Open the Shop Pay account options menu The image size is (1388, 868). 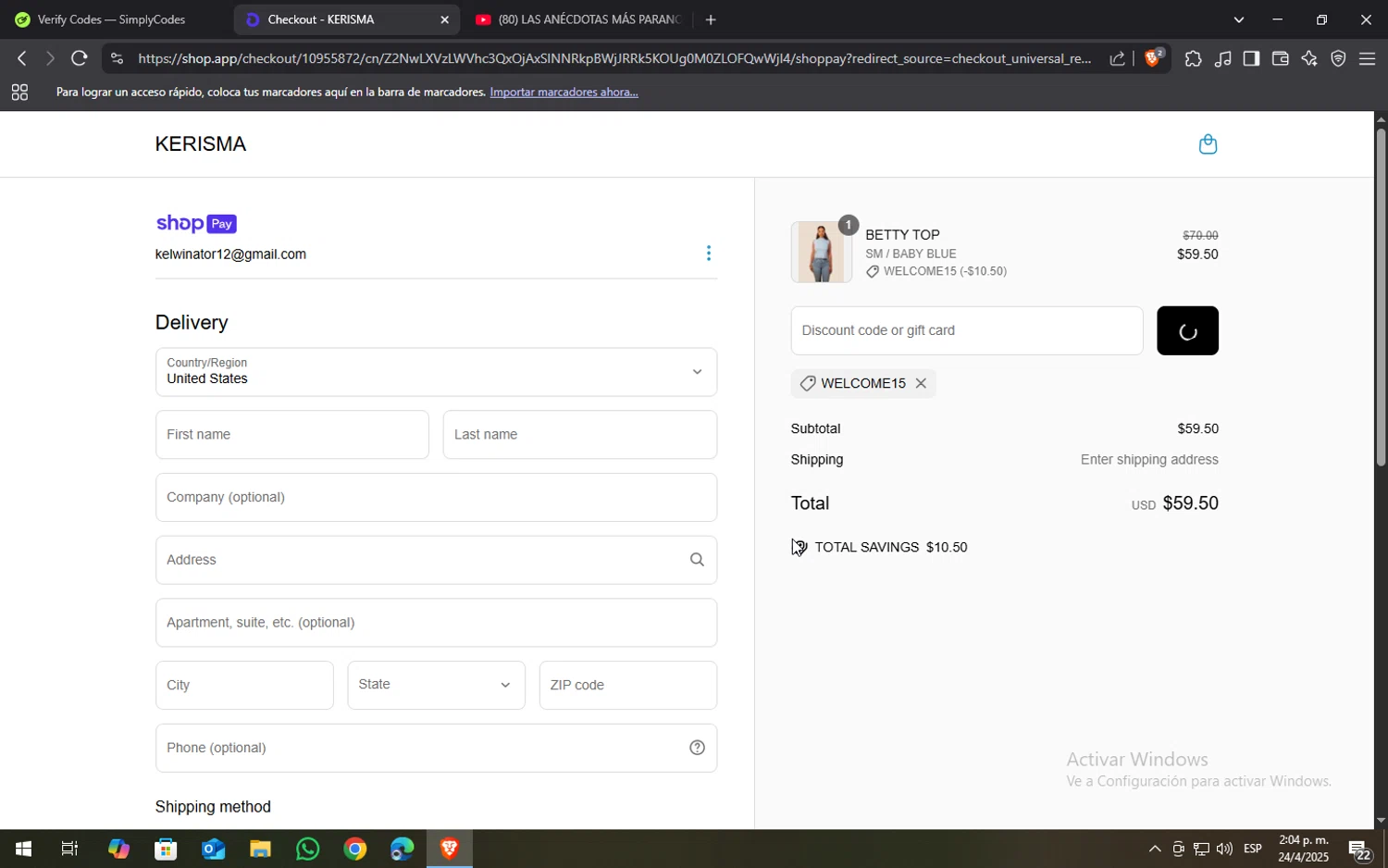(x=709, y=254)
